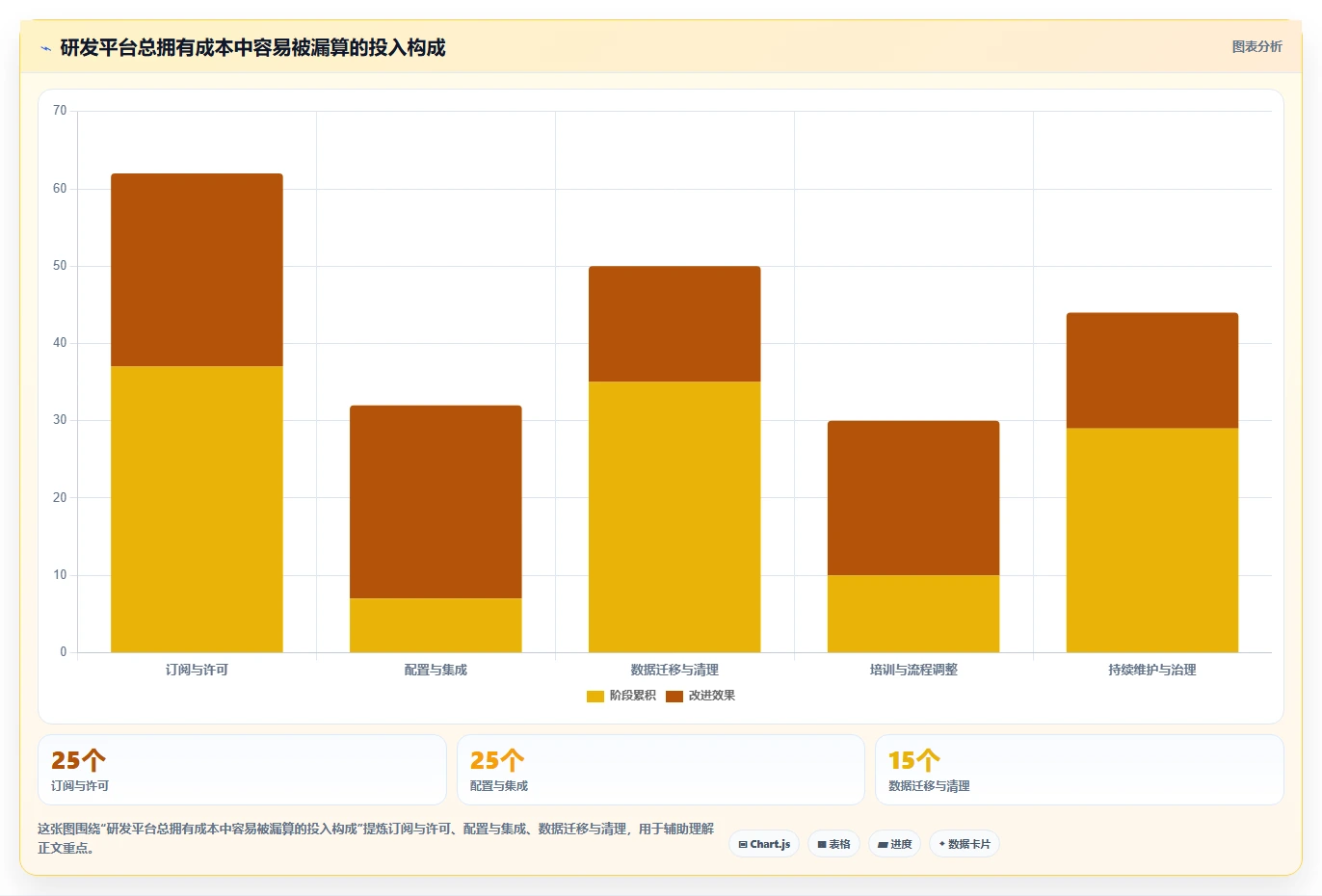Click the y-axis tick value 50
This screenshot has height=896, width=1322.
[x=60, y=266]
